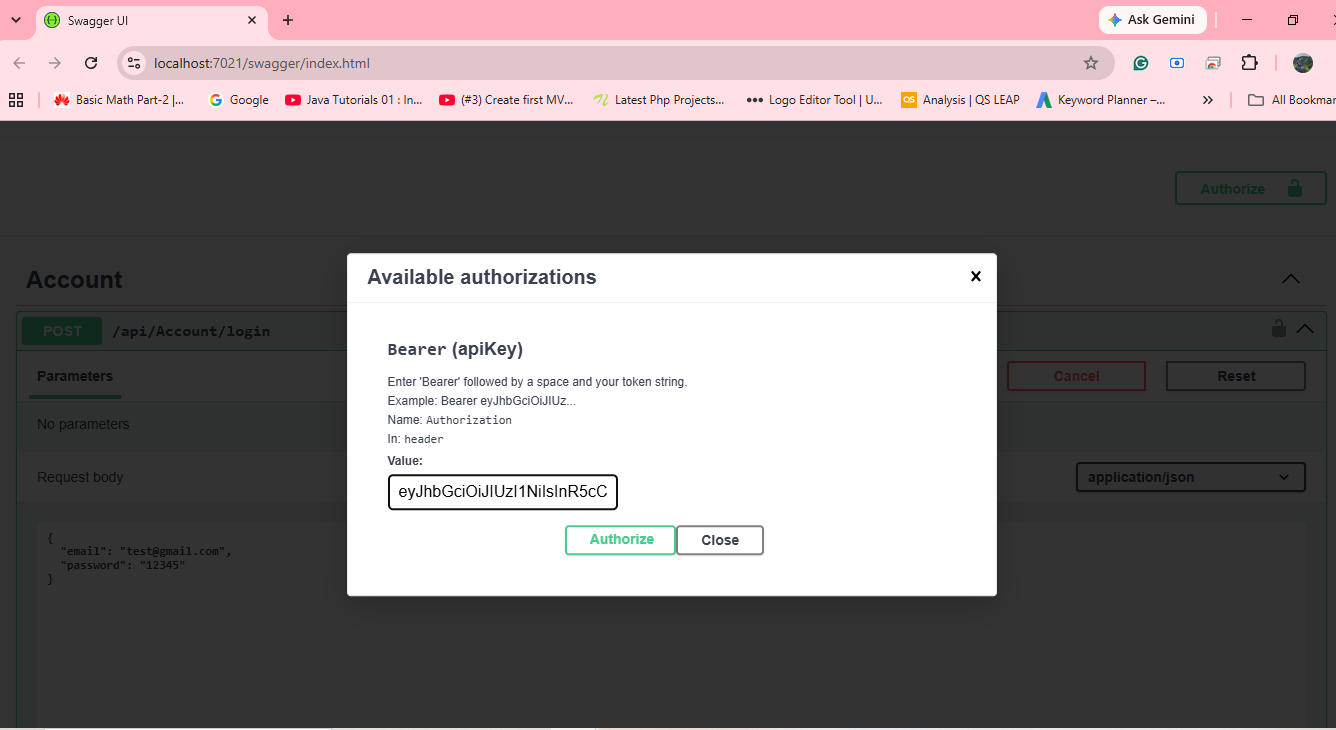Click the red Cancel button
Viewport: 1336px width, 730px height.
pos(1076,376)
